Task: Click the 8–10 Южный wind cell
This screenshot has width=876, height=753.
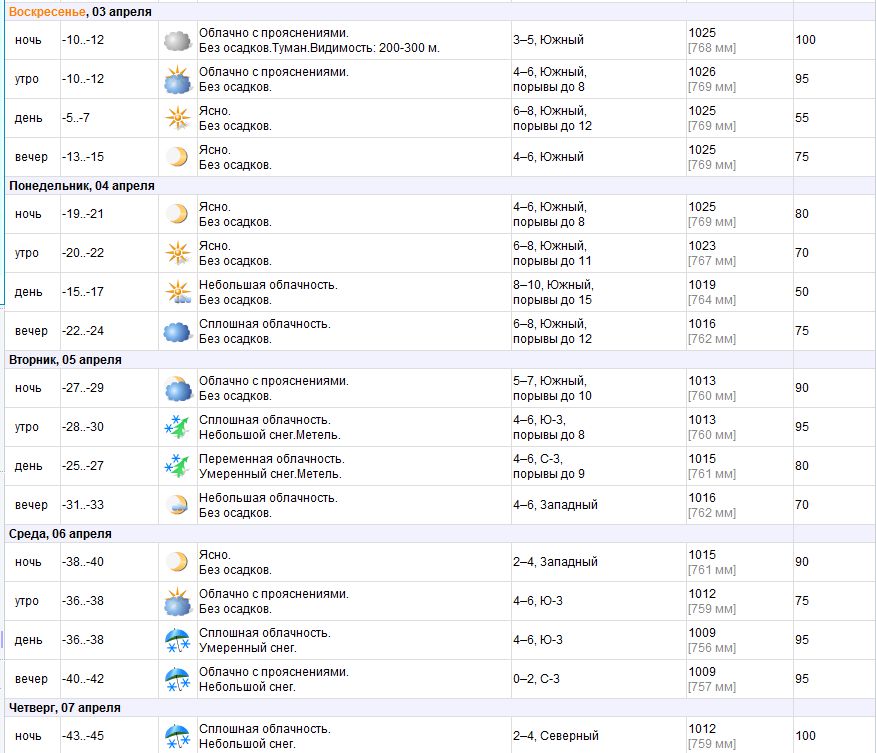Action: [x=554, y=292]
